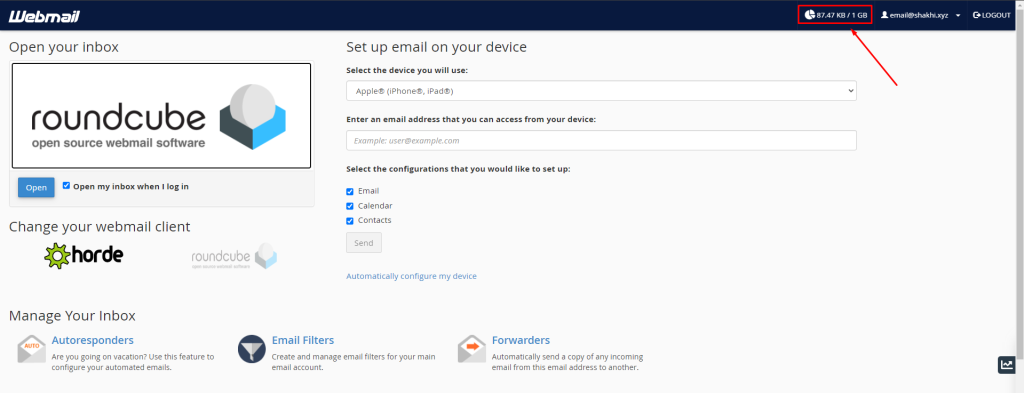Select the Horde webmail client logo
The image size is (1024, 393).
pyautogui.click(x=84, y=255)
